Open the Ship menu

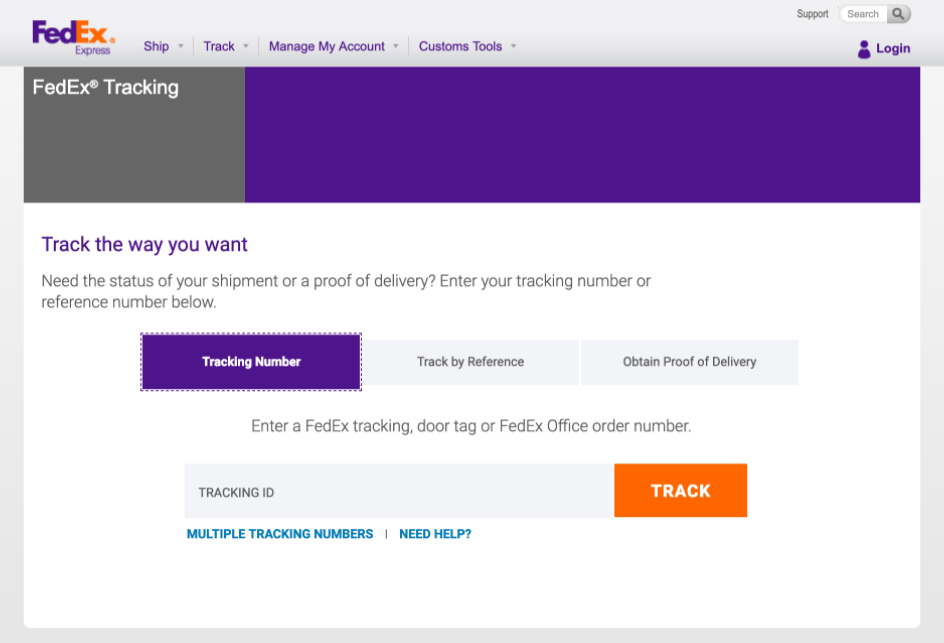click(156, 46)
